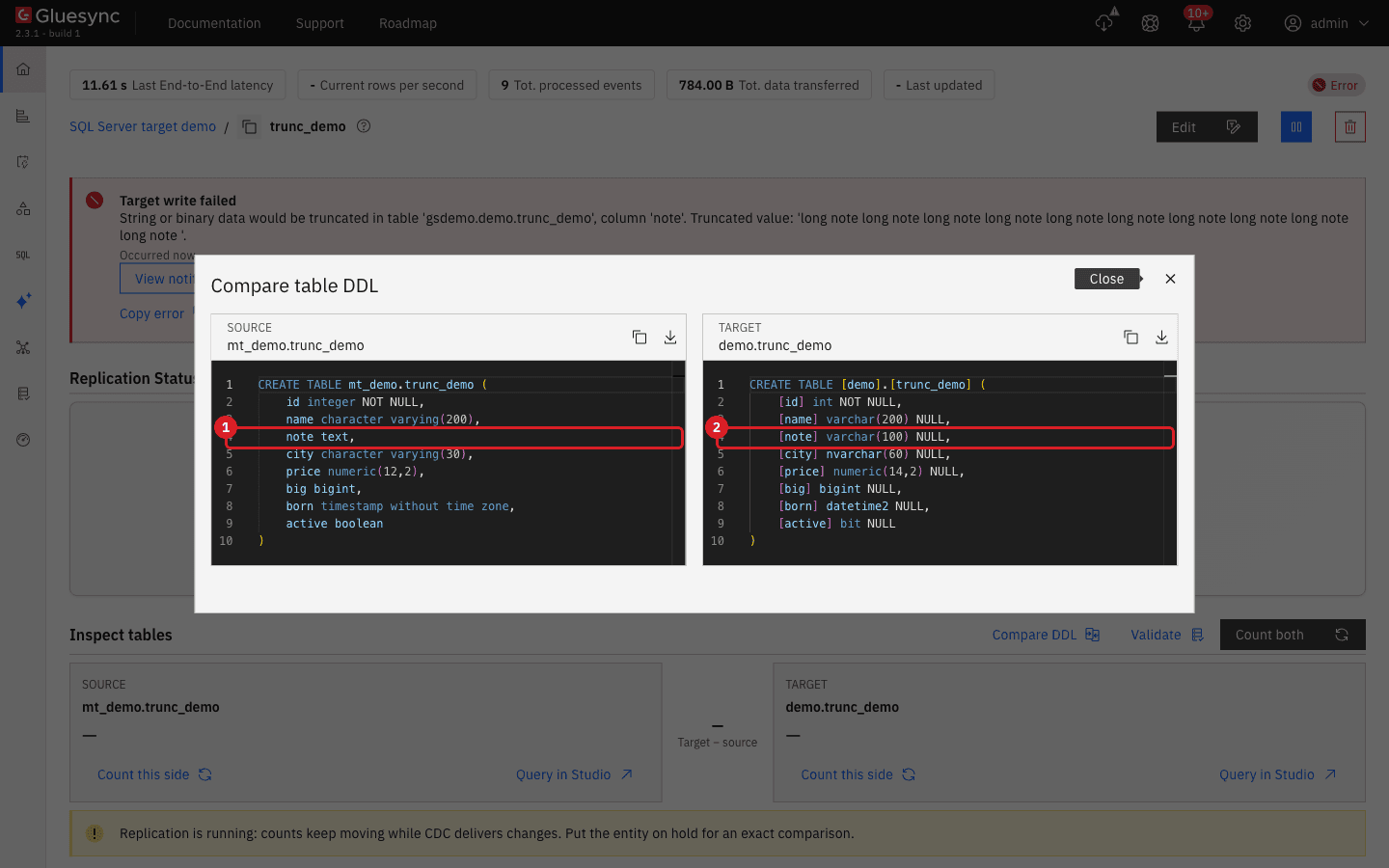Click the View notifications button

[158, 279]
